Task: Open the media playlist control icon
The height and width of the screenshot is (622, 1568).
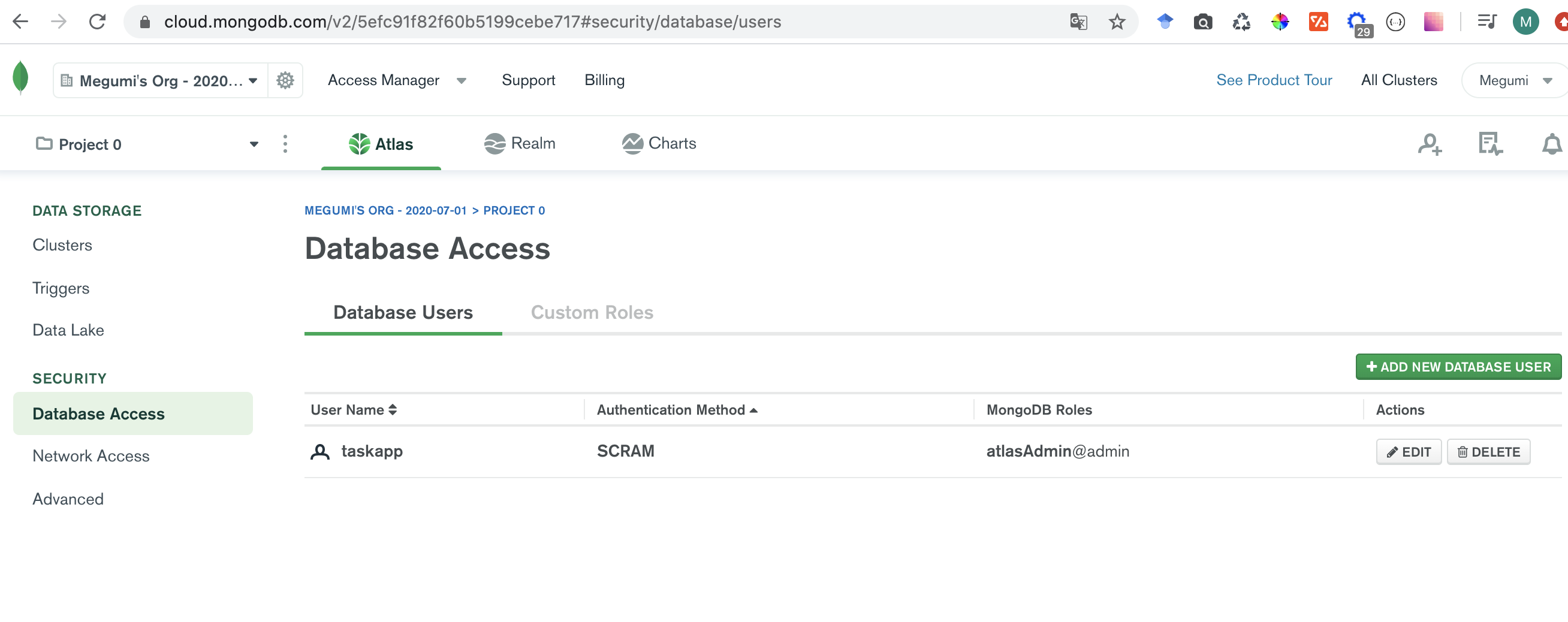Action: [x=1486, y=22]
